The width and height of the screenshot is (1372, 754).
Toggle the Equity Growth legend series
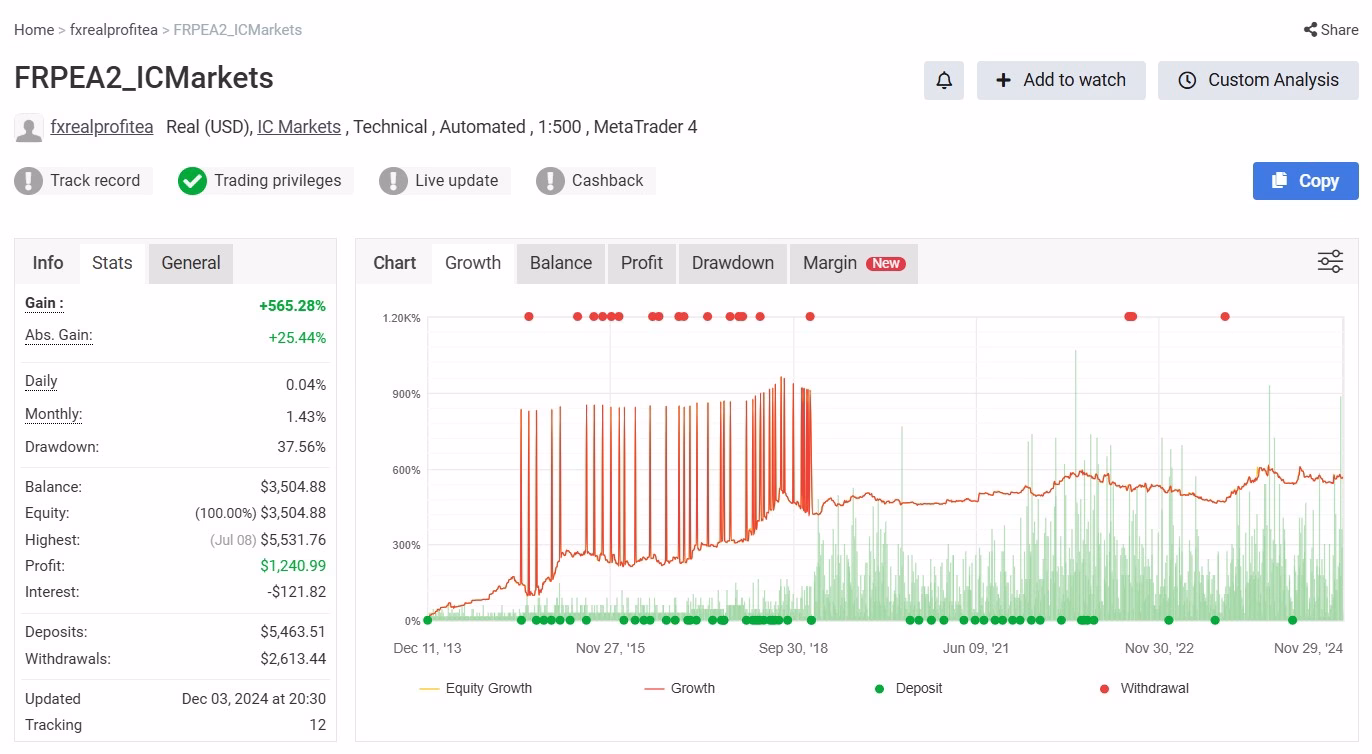pos(476,688)
